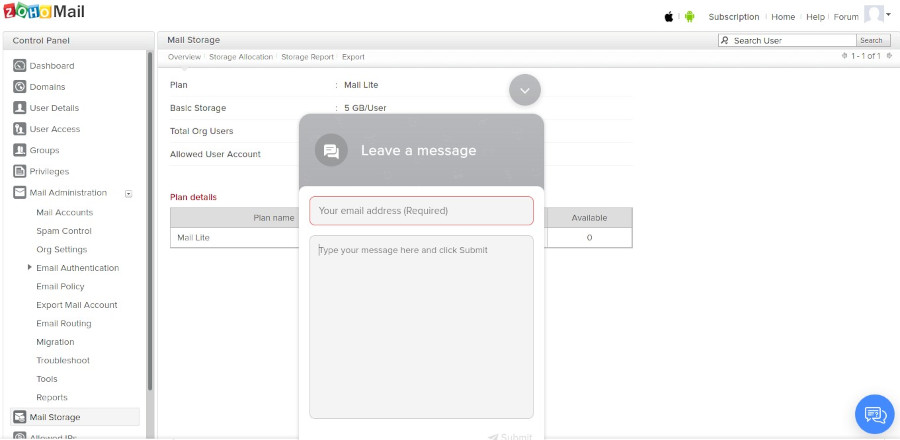
Task: Click the Zoho Mail logo
Action: (44, 11)
